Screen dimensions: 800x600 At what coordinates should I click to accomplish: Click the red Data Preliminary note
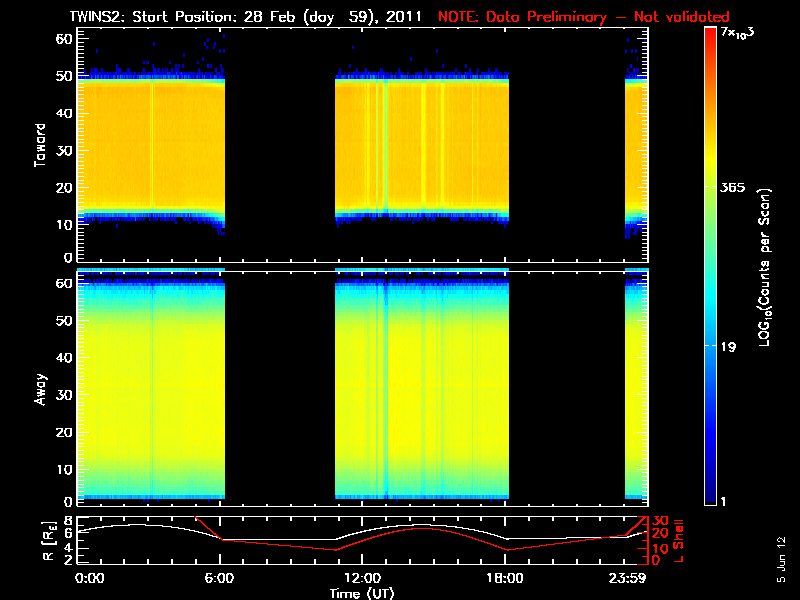(584, 17)
